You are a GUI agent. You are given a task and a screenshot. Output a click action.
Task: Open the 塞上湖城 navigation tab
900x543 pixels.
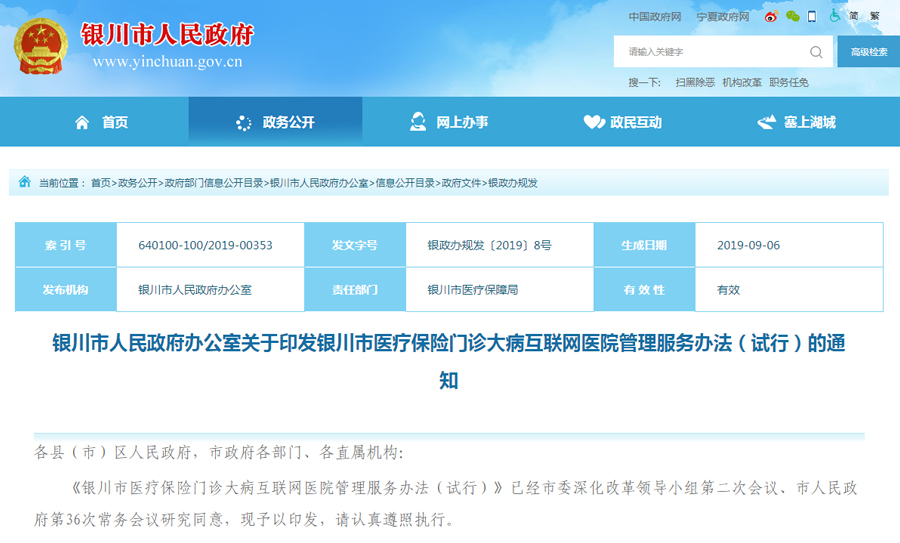[796, 122]
